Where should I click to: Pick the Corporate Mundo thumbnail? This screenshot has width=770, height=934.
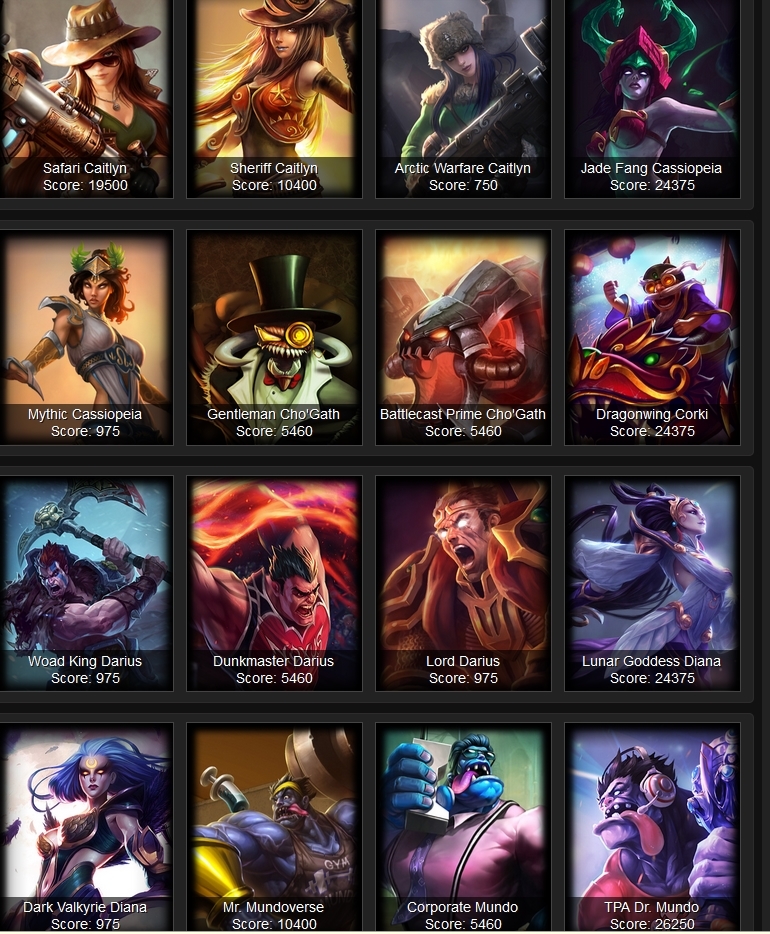(463, 828)
